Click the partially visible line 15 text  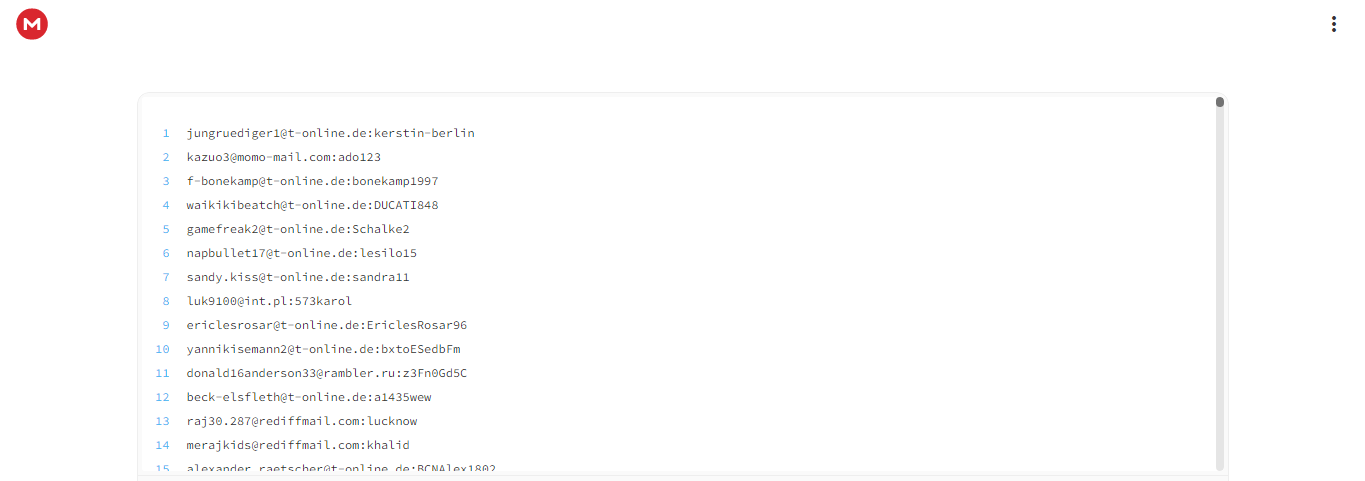click(x=341, y=468)
